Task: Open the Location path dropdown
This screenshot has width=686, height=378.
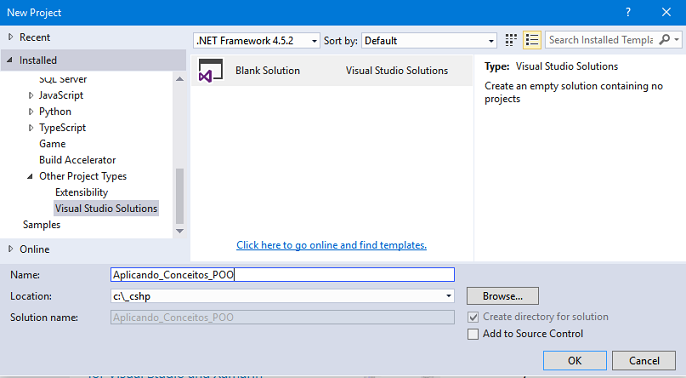Action: pyautogui.click(x=448, y=296)
